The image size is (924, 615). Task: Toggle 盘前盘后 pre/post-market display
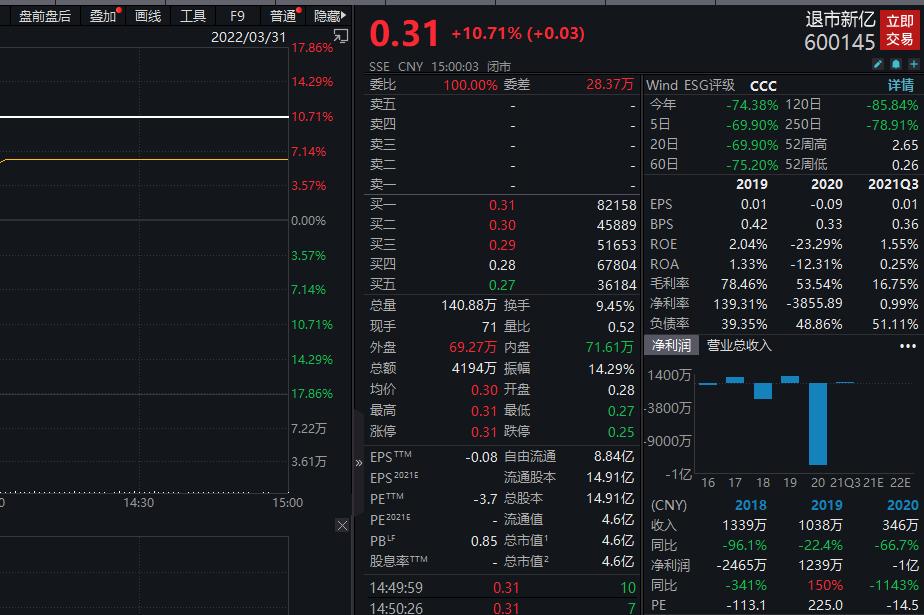click(45, 16)
